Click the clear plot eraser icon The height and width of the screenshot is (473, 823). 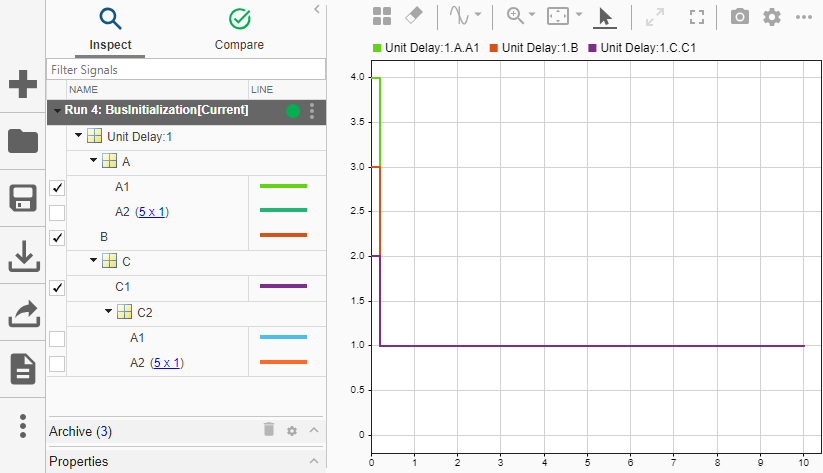tap(414, 16)
